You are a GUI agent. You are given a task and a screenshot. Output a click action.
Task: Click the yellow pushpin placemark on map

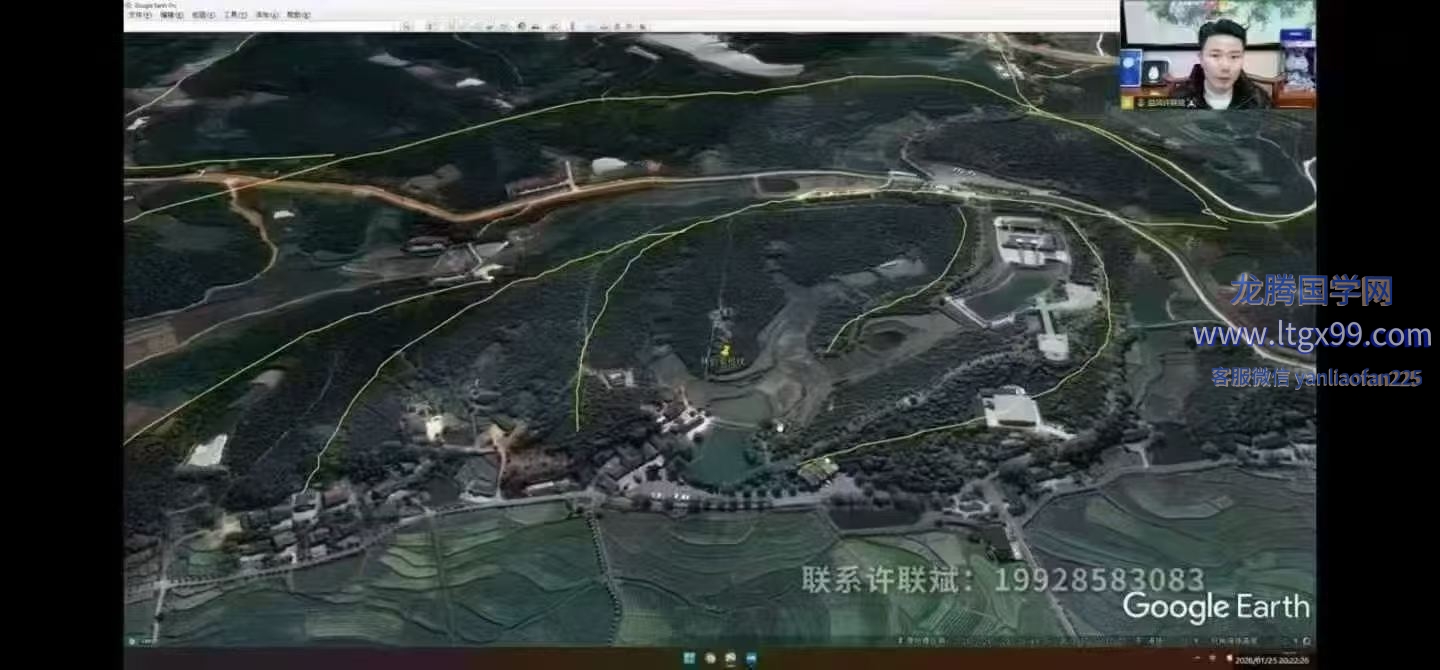tap(726, 351)
